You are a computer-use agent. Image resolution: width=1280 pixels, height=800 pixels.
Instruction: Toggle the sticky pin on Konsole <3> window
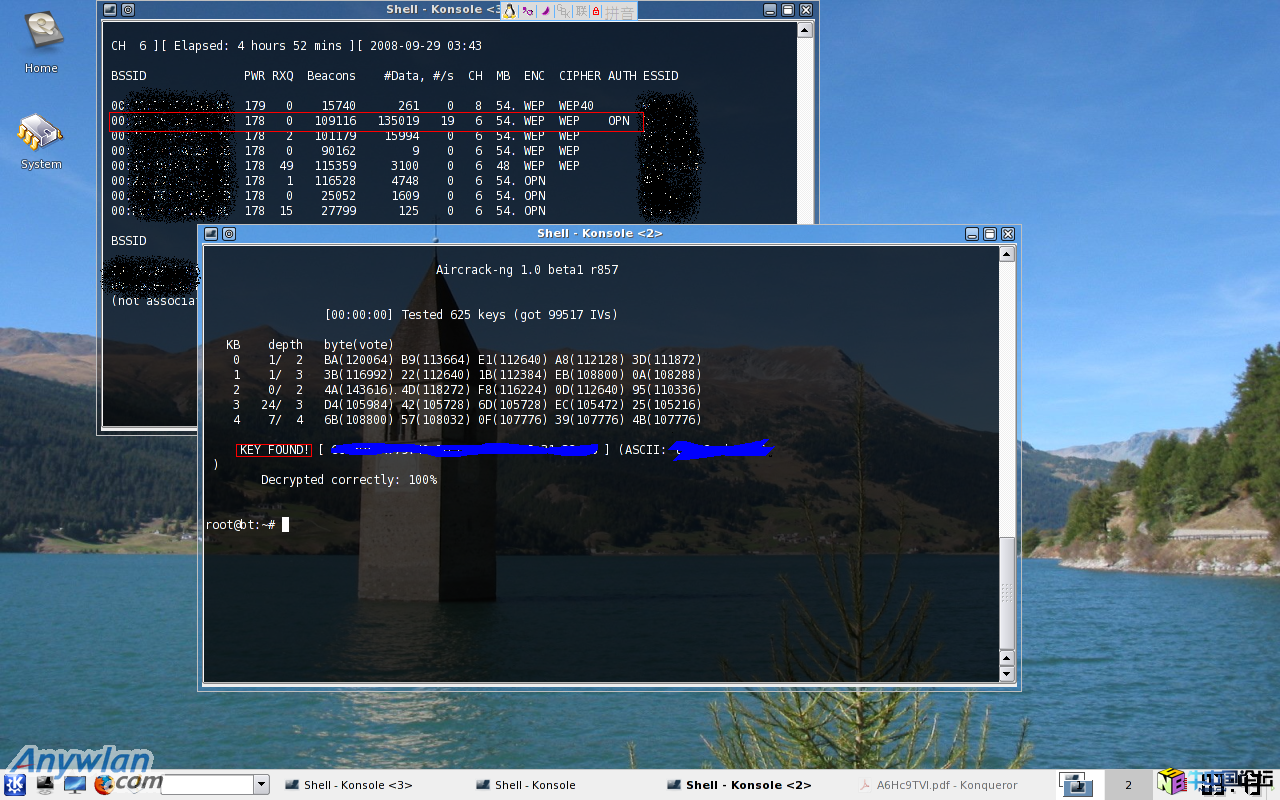click(x=128, y=10)
